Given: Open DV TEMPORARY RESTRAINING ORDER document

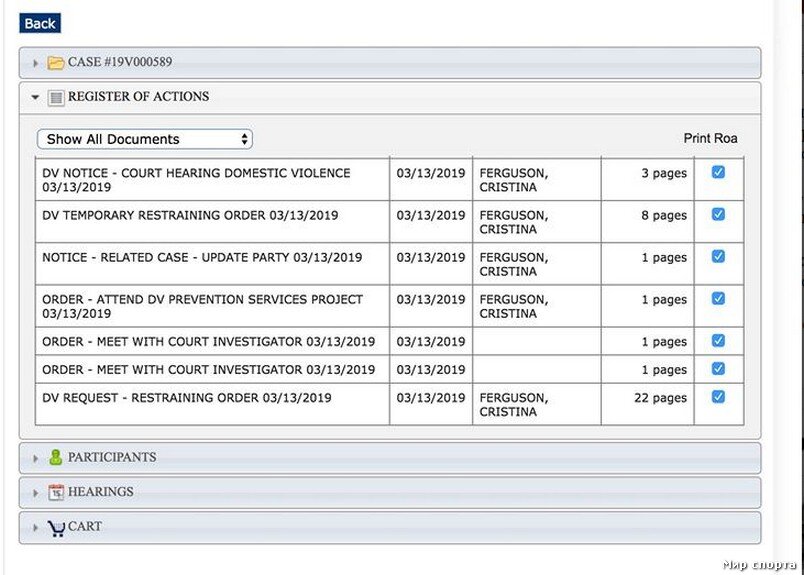Looking at the screenshot, I should 190,215.
